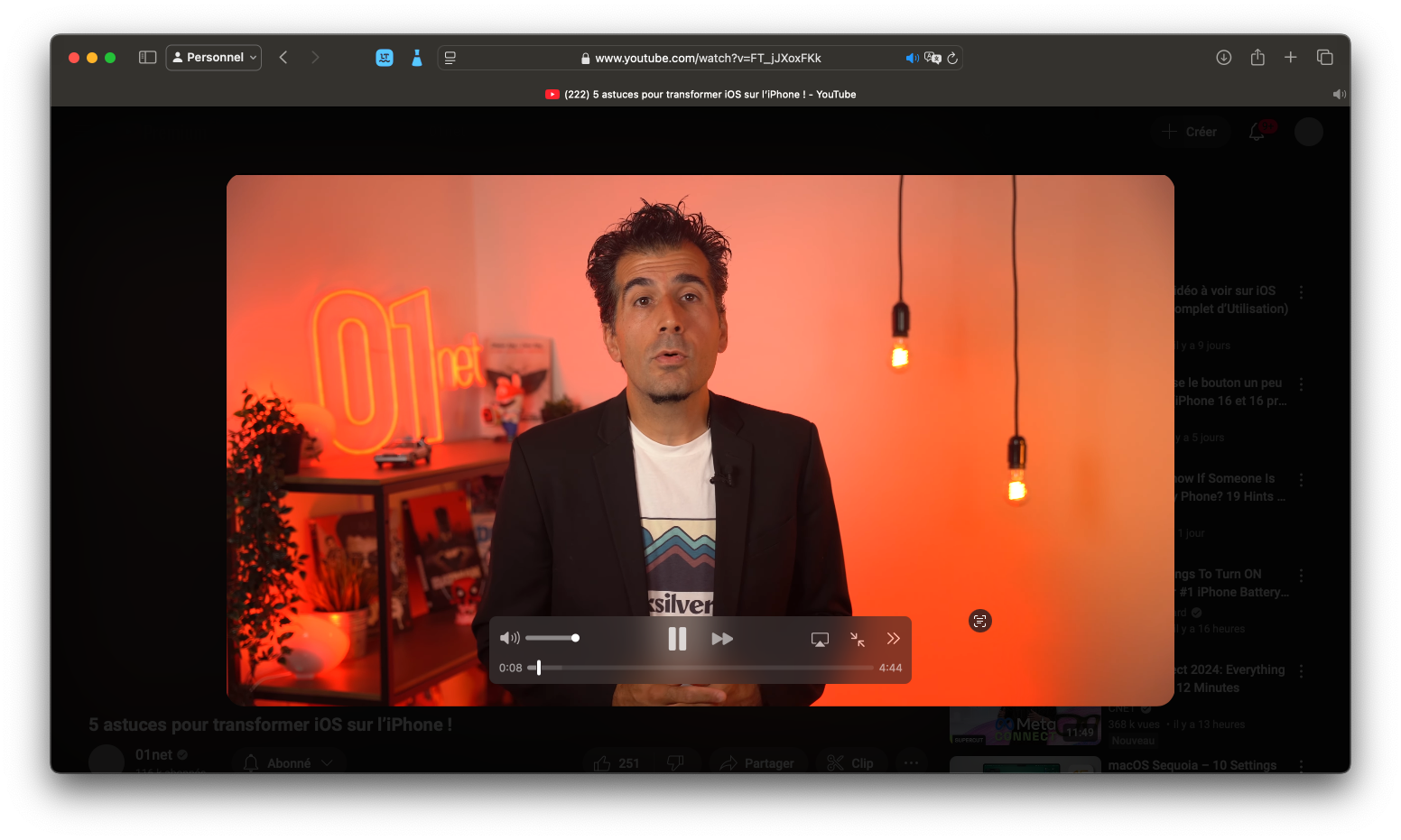The width and height of the screenshot is (1401, 840).
Task: Open the 2024: Everything suggested video
Action: 1229,678
